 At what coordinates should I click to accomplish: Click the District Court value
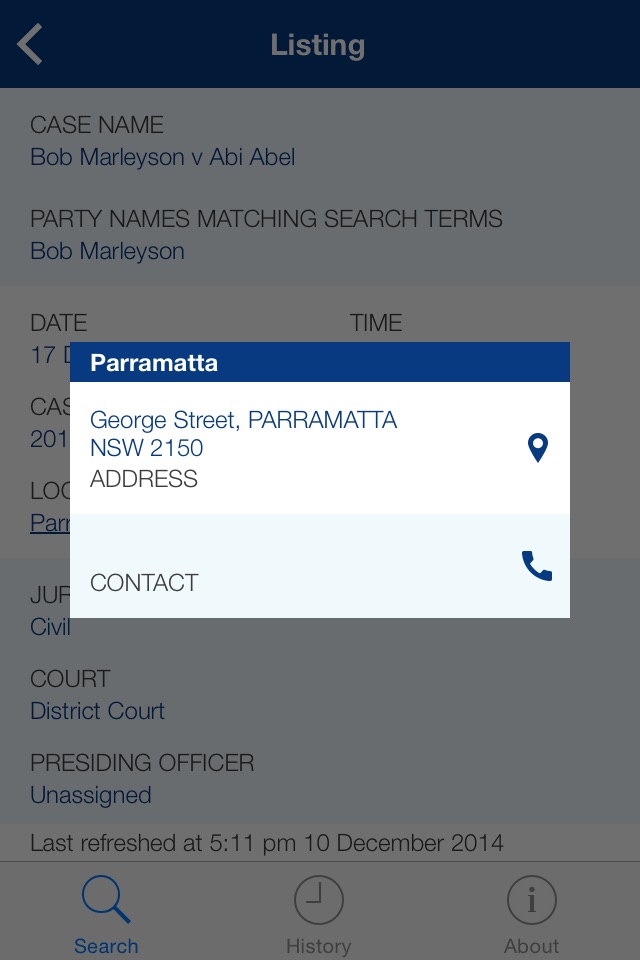click(97, 711)
